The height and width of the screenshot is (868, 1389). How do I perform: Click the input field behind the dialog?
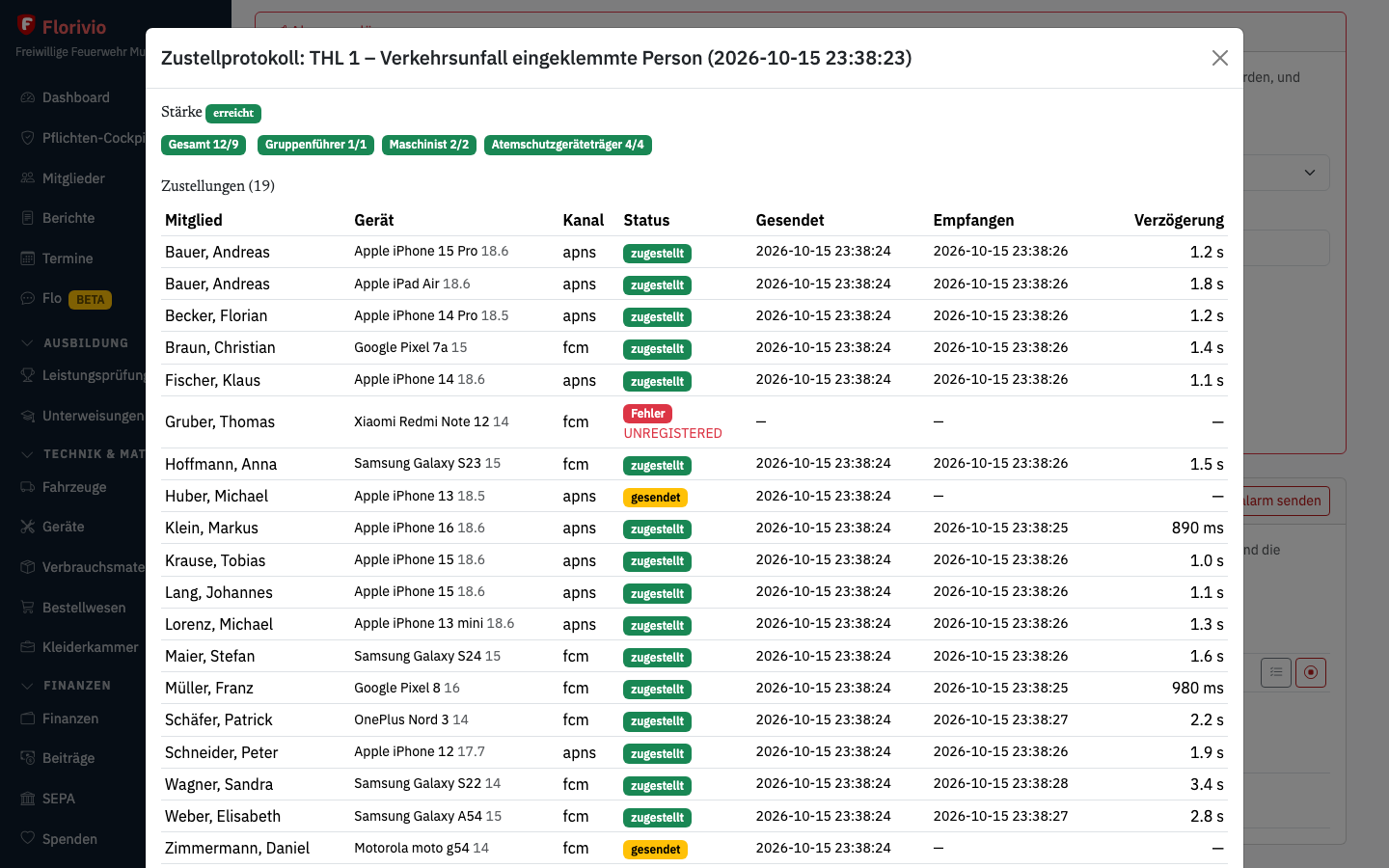[1286, 248]
